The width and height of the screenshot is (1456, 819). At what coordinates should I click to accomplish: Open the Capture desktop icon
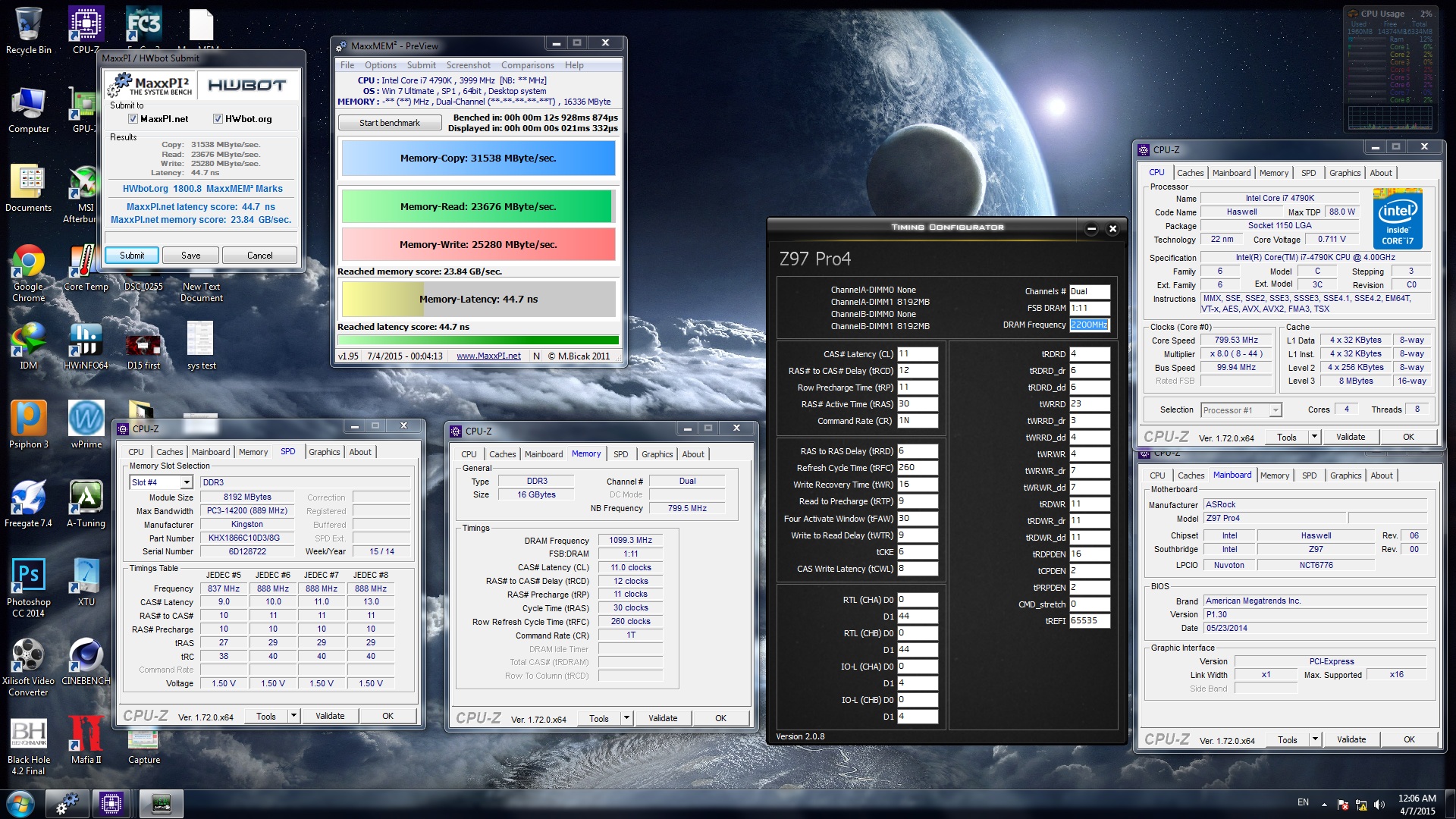coord(143,747)
